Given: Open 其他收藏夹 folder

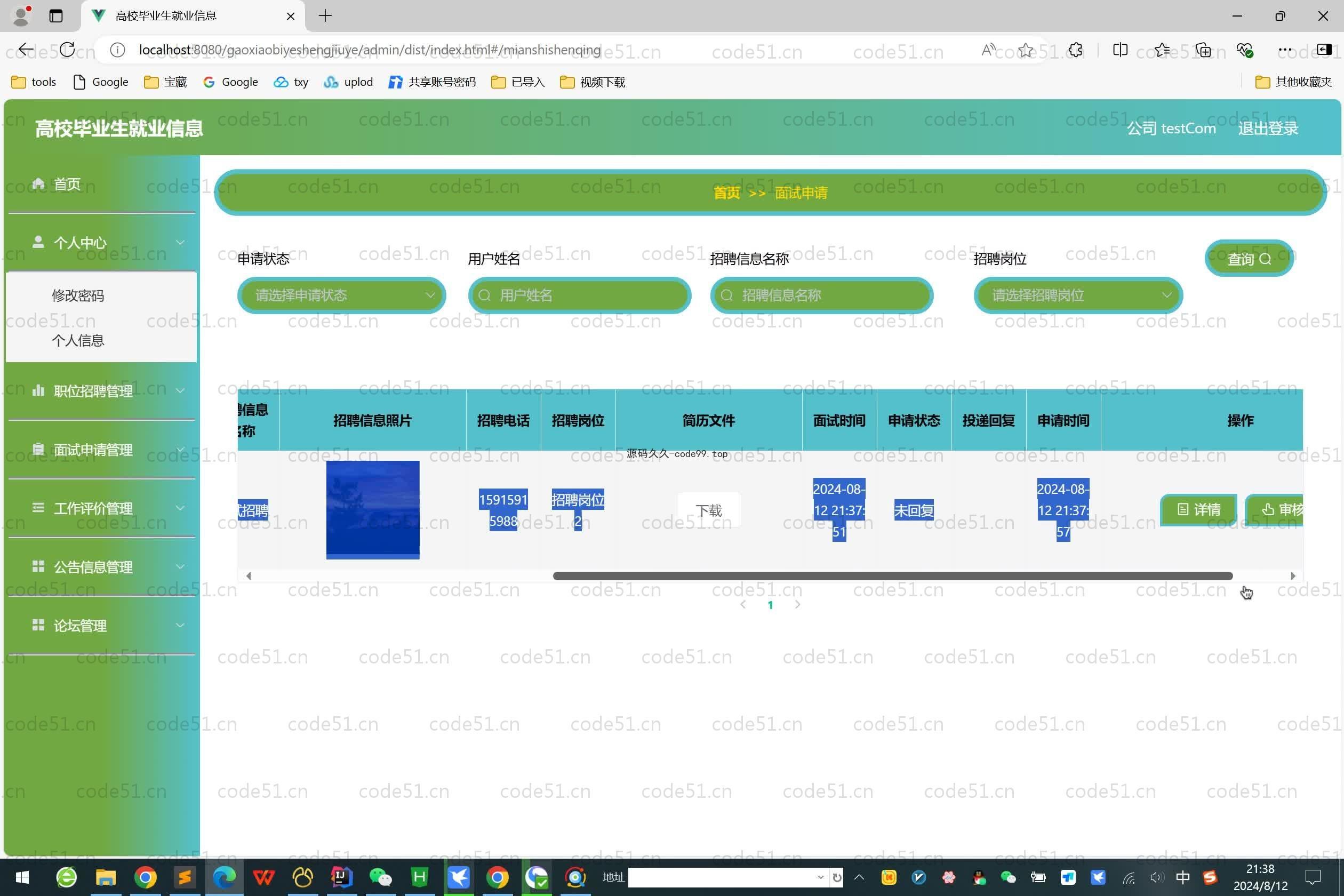Looking at the screenshot, I should pos(1293,82).
